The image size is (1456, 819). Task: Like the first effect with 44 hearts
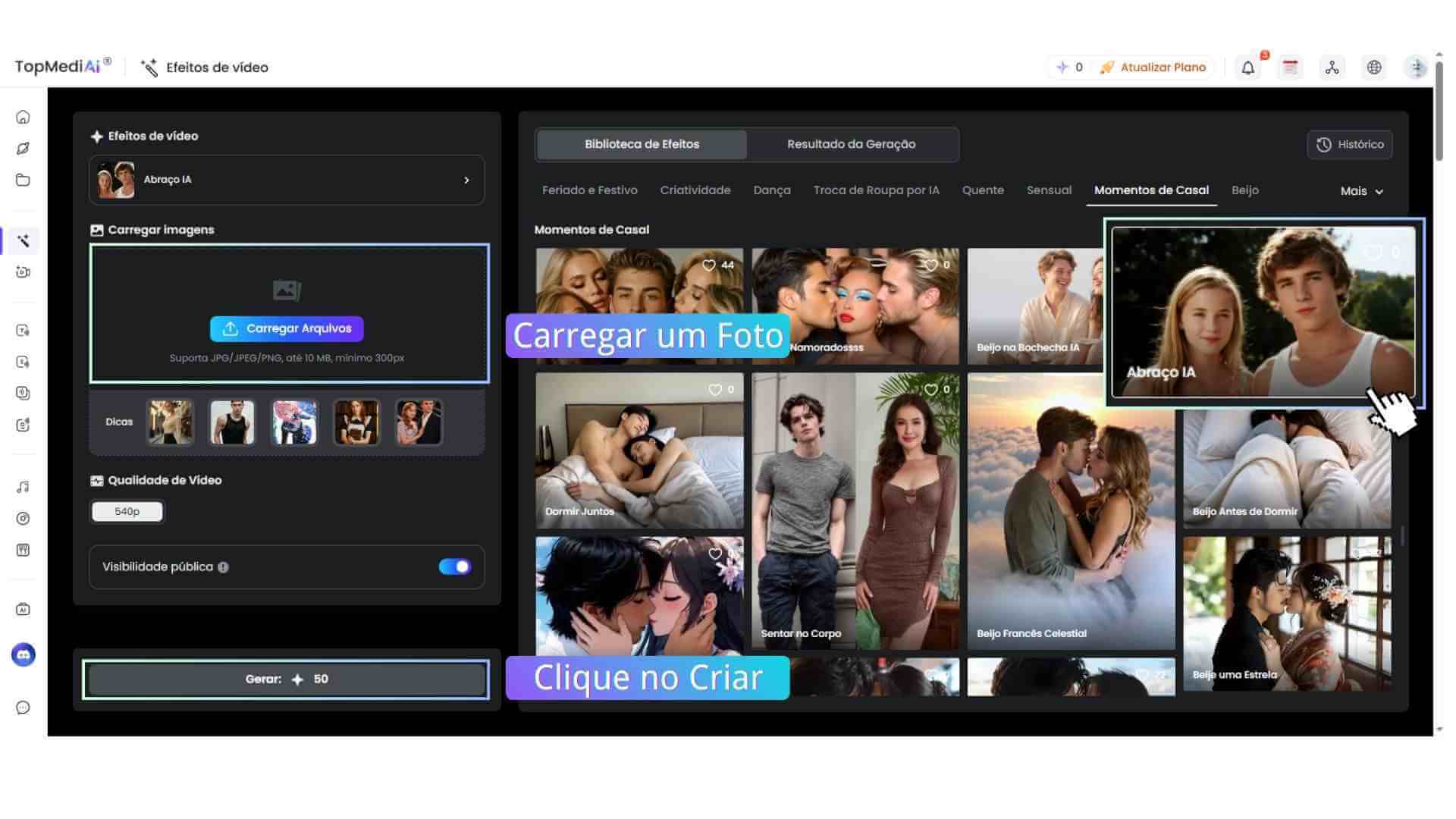(709, 265)
